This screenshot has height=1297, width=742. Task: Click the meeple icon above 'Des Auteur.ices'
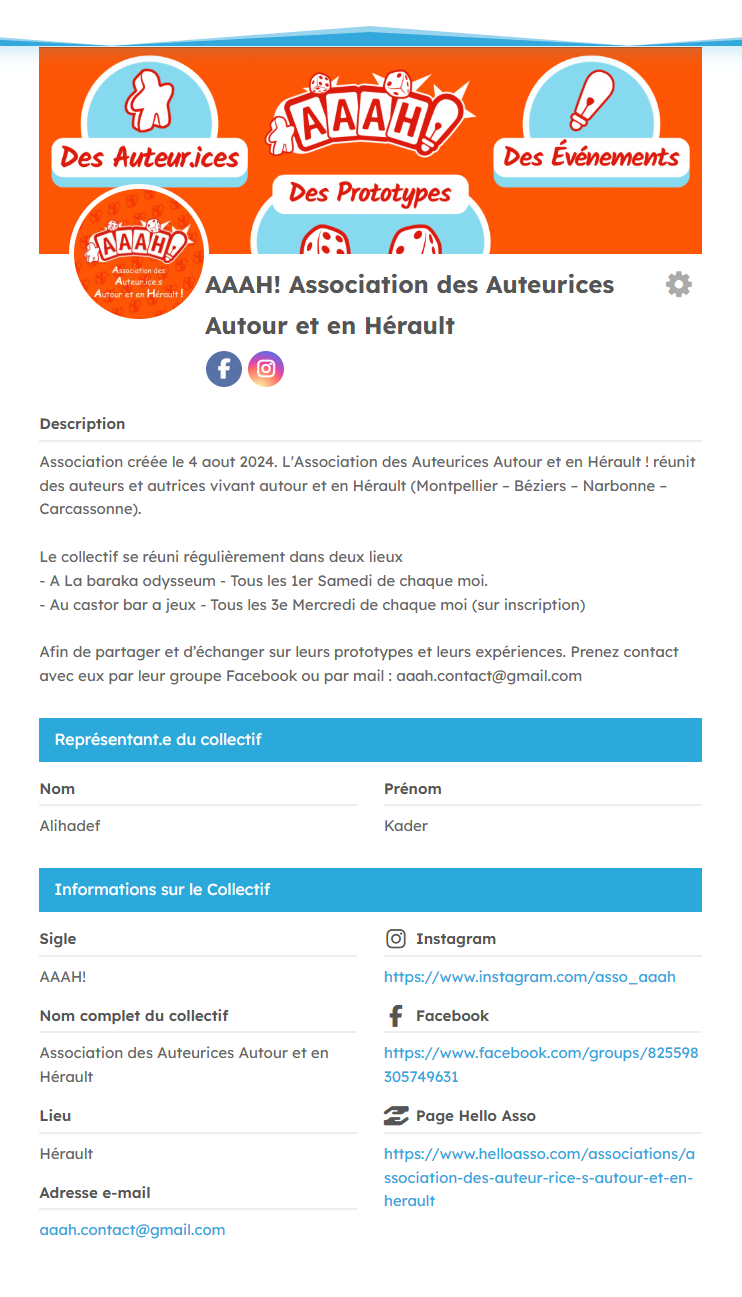pos(146,98)
